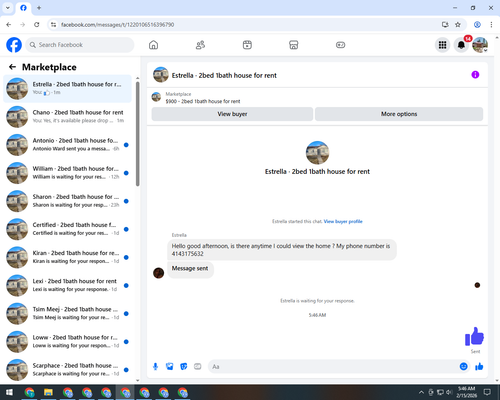This screenshot has height=400, width=500.
Task: Open File Explorer from taskbar
Action: 48,392
